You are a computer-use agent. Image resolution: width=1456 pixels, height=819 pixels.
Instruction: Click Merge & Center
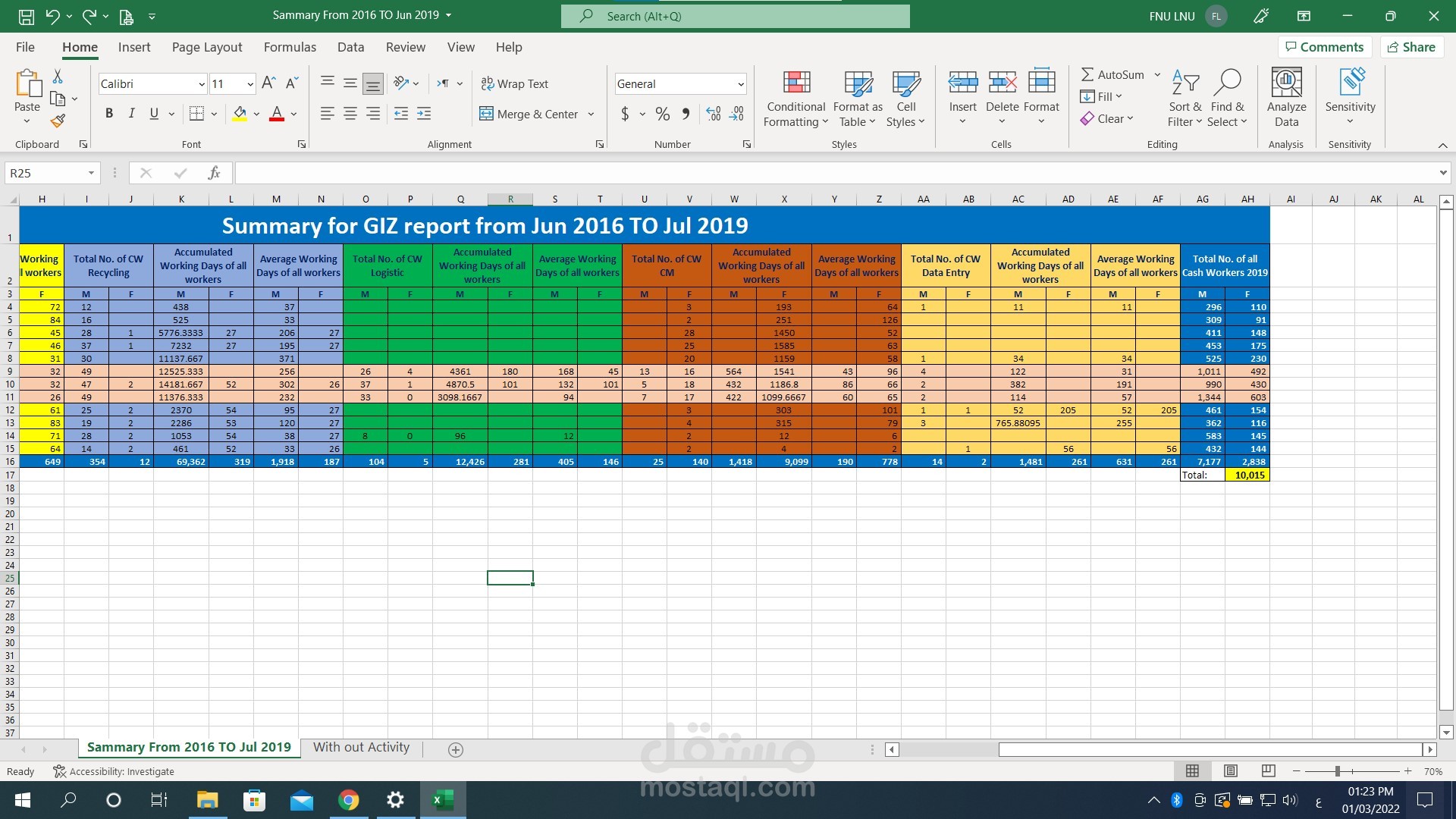529,114
